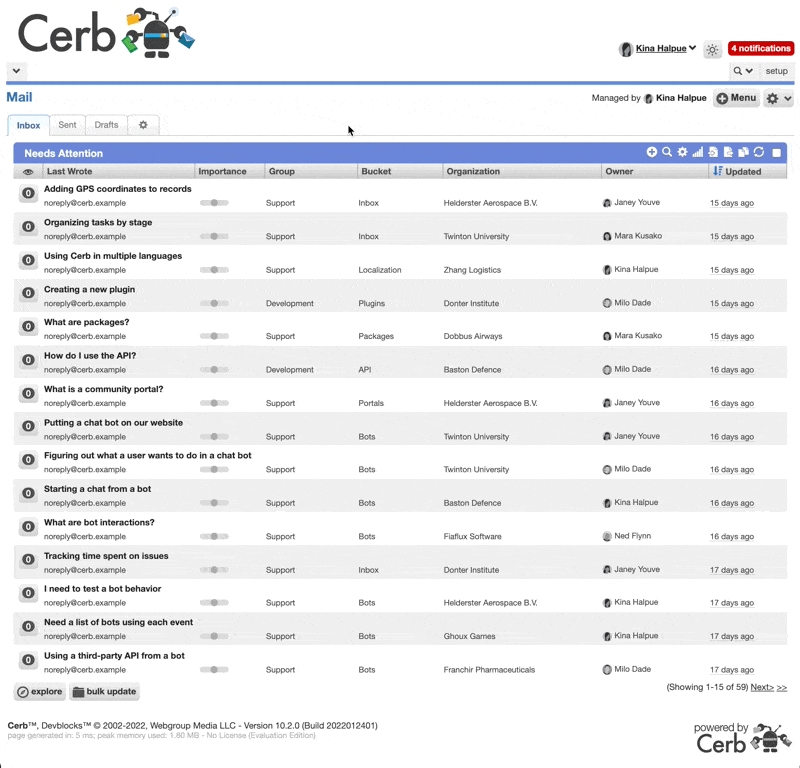Click Kina Halpue's avatar on Starting a chat from a bot
This screenshot has height=768, width=800.
pos(607,503)
